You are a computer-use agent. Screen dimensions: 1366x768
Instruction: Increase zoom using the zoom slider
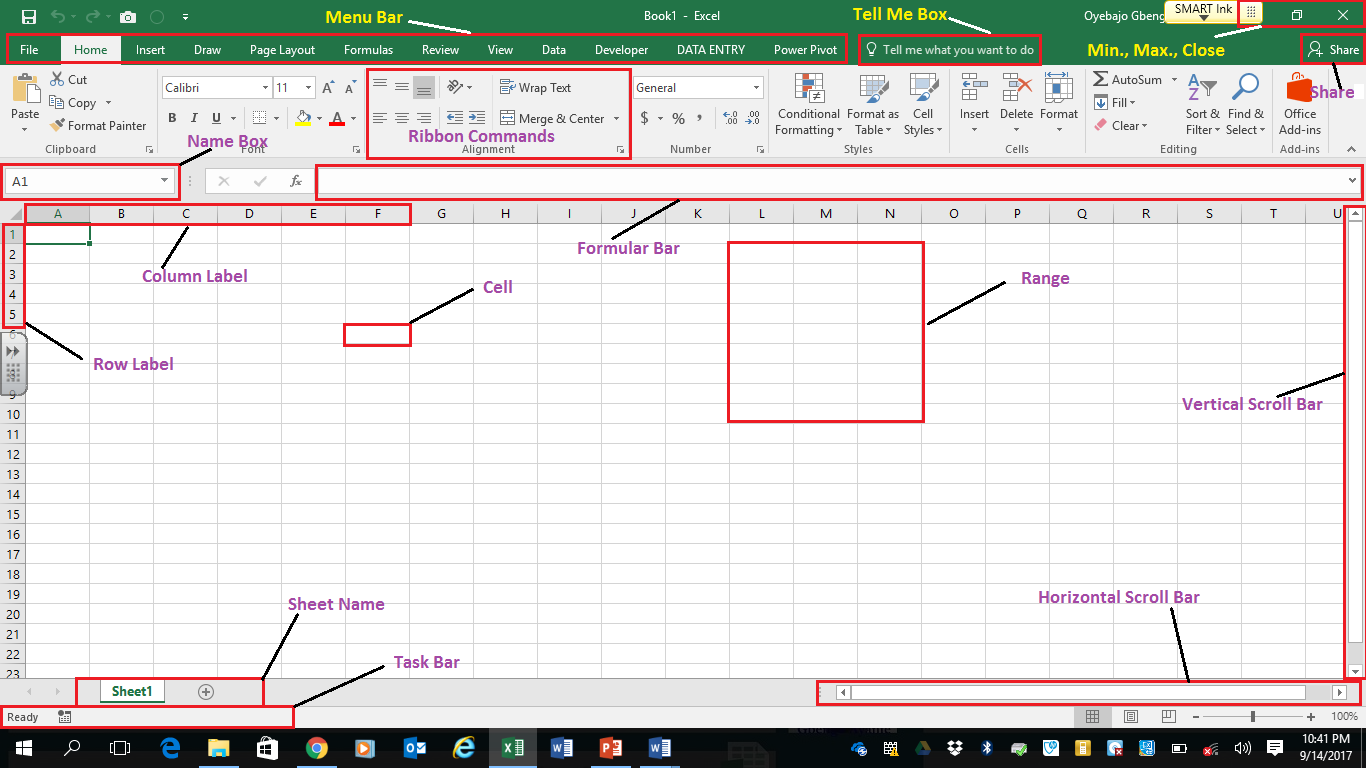tap(1310, 717)
